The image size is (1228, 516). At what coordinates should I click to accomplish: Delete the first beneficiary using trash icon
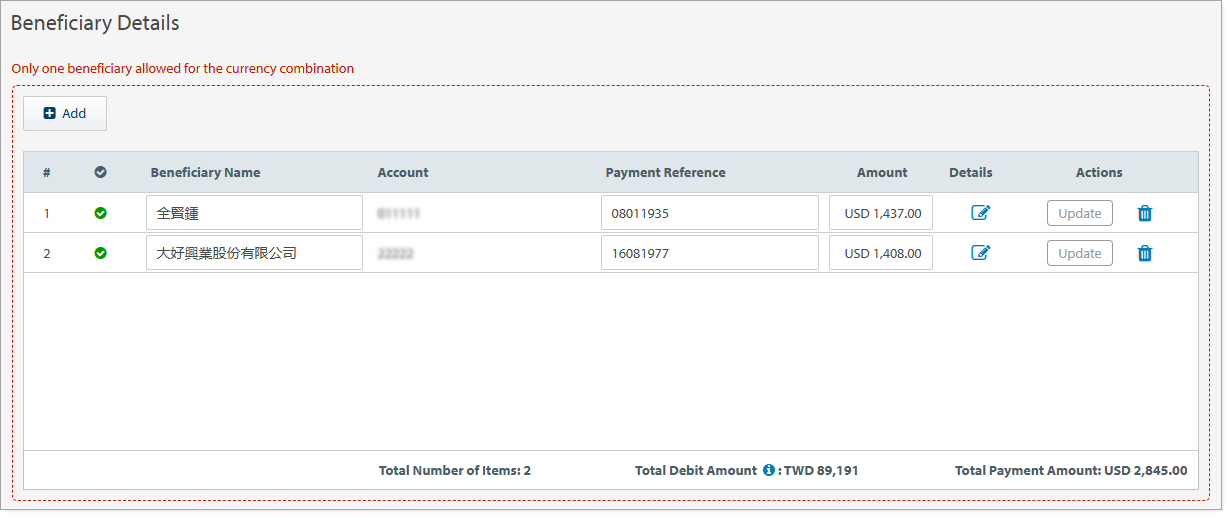(x=1145, y=213)
